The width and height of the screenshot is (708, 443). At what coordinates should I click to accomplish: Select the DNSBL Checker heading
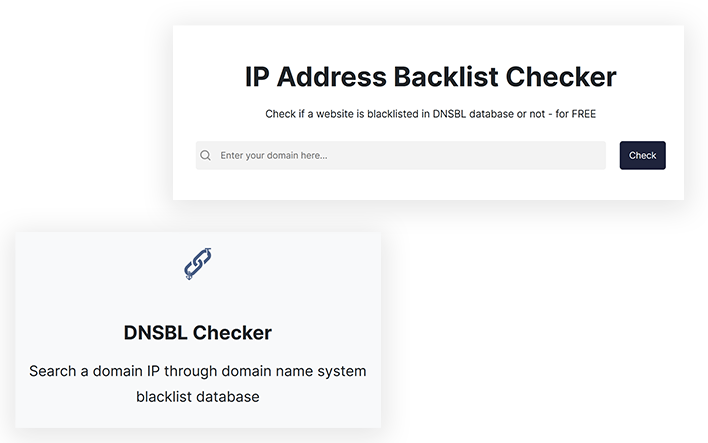[198, 333]
